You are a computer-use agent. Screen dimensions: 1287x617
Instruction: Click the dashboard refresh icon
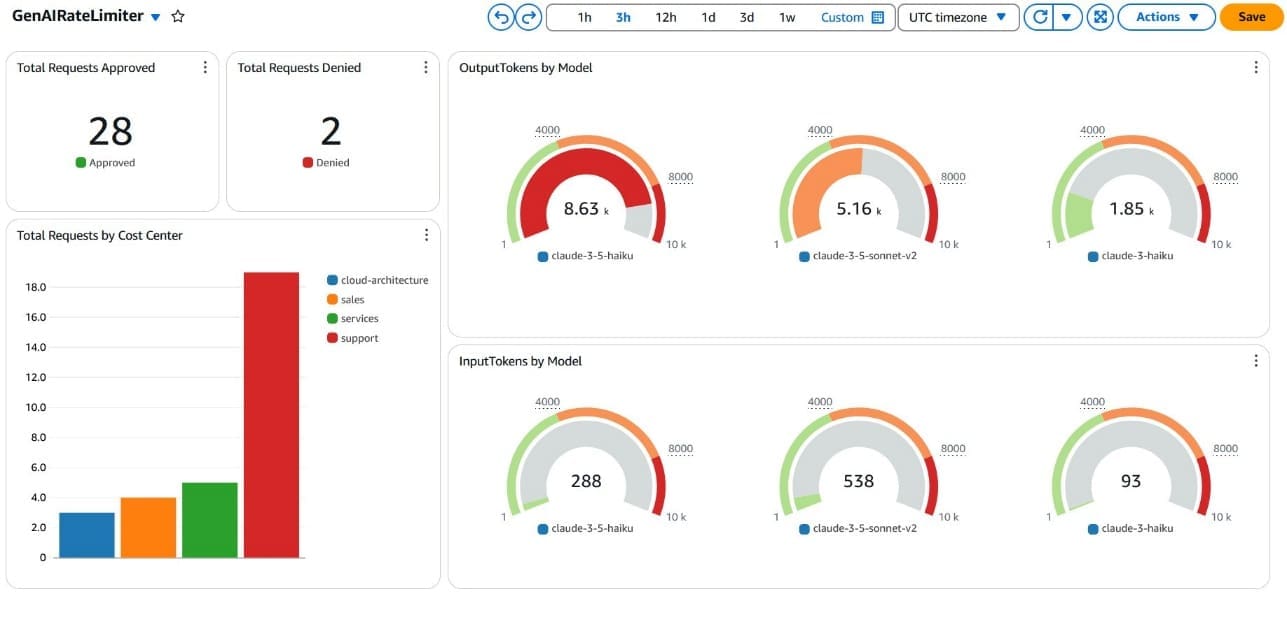pyautogui.click(x=1040, y=17)
